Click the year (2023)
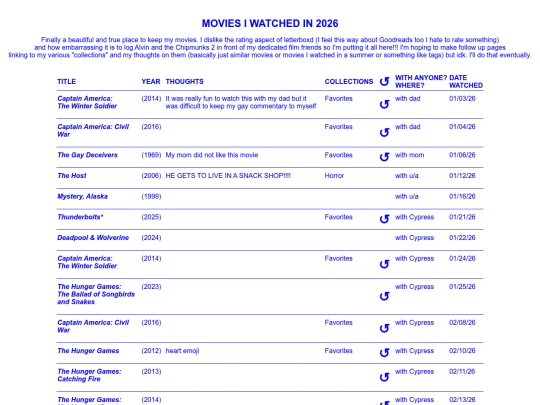Viewport: 540px width, 405px height. point(151,287)
